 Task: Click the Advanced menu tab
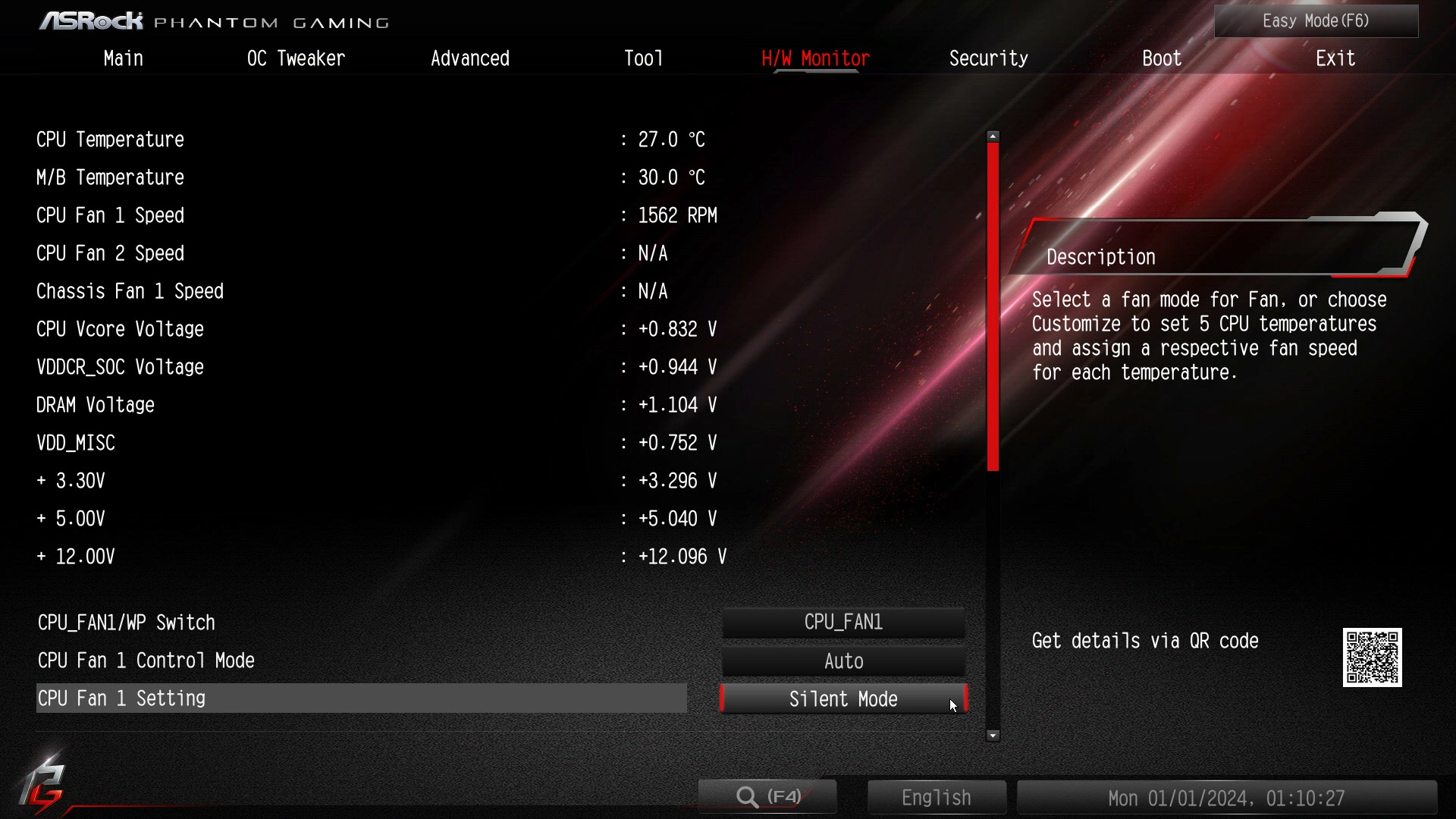click(470, 58)
